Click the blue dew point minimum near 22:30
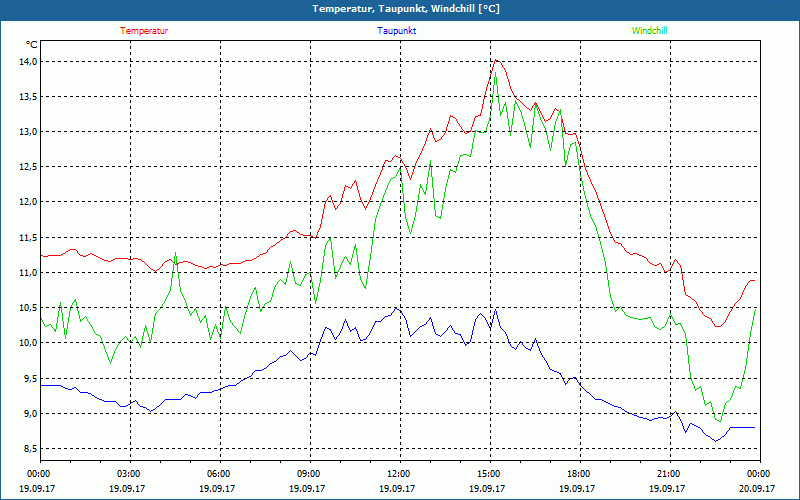This screenshot has height=500, width=800. (716, 441)
